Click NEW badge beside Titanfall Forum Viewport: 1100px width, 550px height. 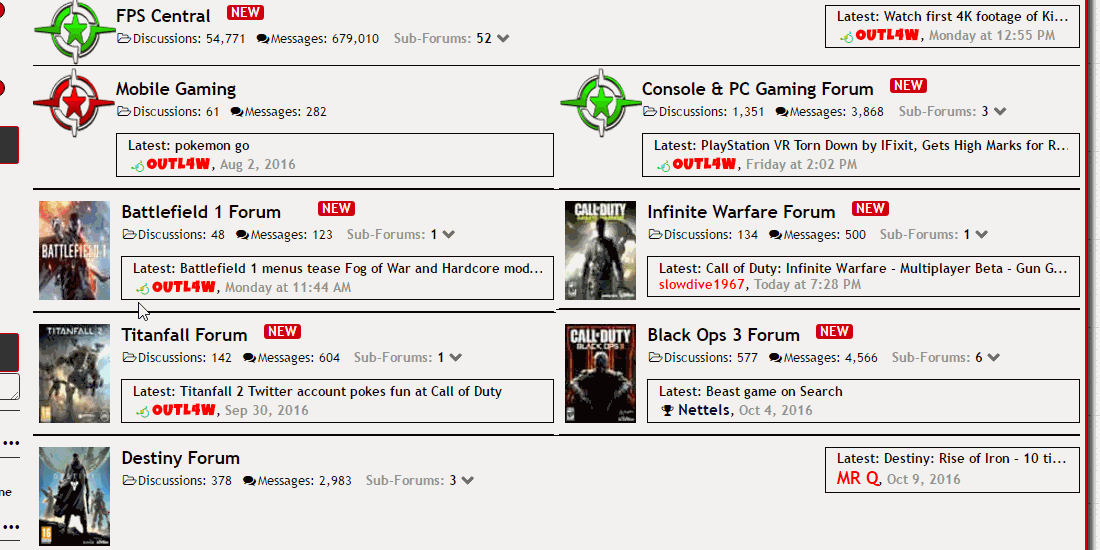pyautogui.click(x=282, y=331)
